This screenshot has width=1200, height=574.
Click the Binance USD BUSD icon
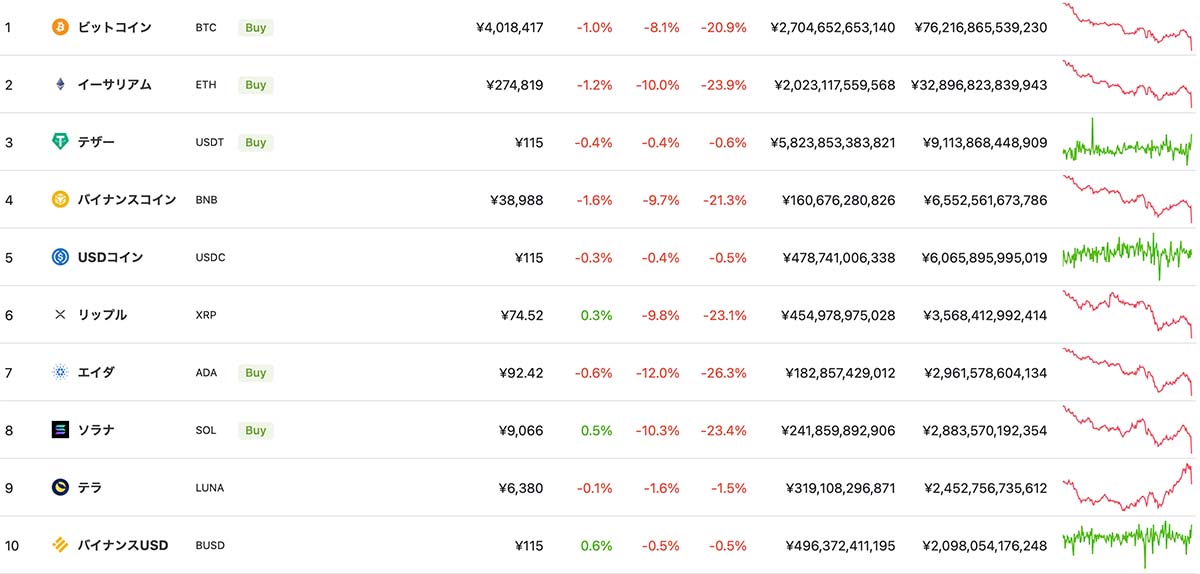(60, 545)
